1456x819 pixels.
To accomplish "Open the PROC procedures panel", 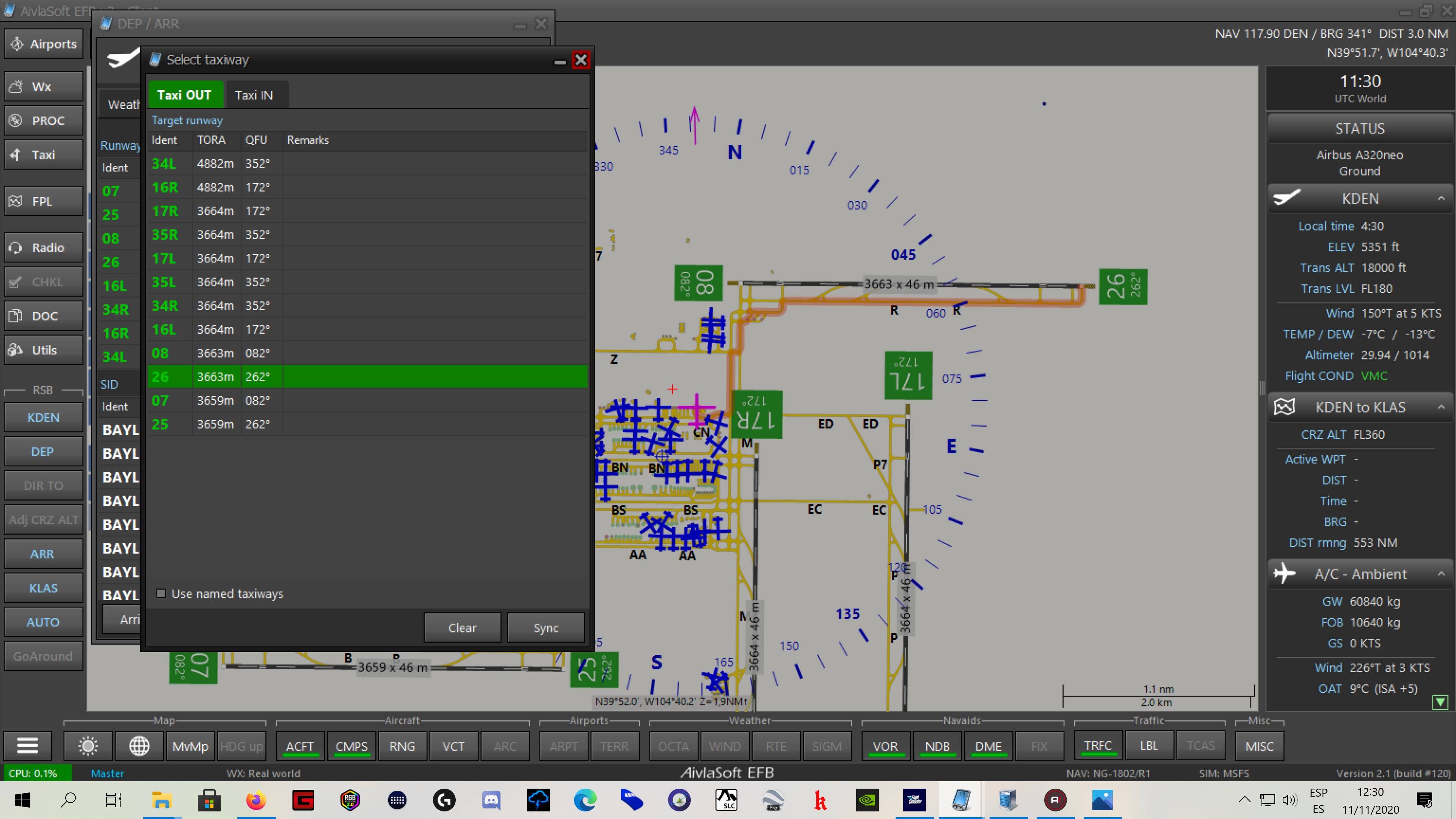I will point(44,121).
